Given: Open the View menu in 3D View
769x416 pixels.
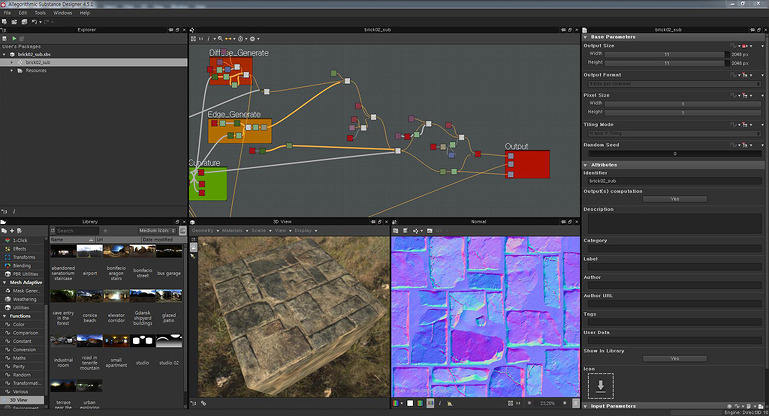Looking at the screenshot, I should click(280, 231).
